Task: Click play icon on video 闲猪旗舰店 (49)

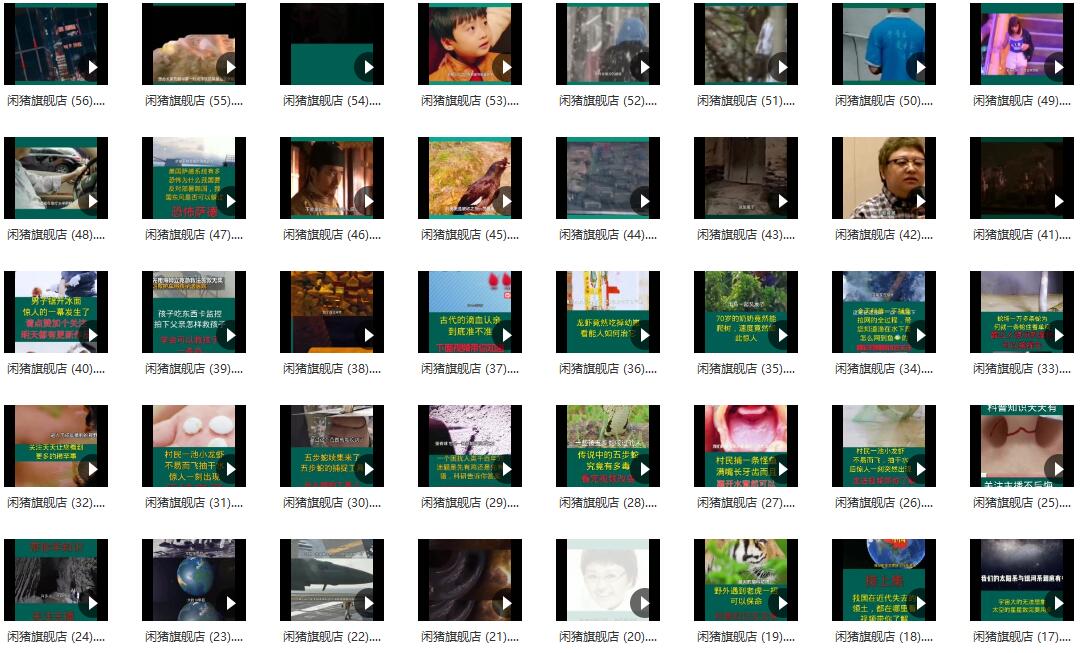Action: click(1058, 67)
